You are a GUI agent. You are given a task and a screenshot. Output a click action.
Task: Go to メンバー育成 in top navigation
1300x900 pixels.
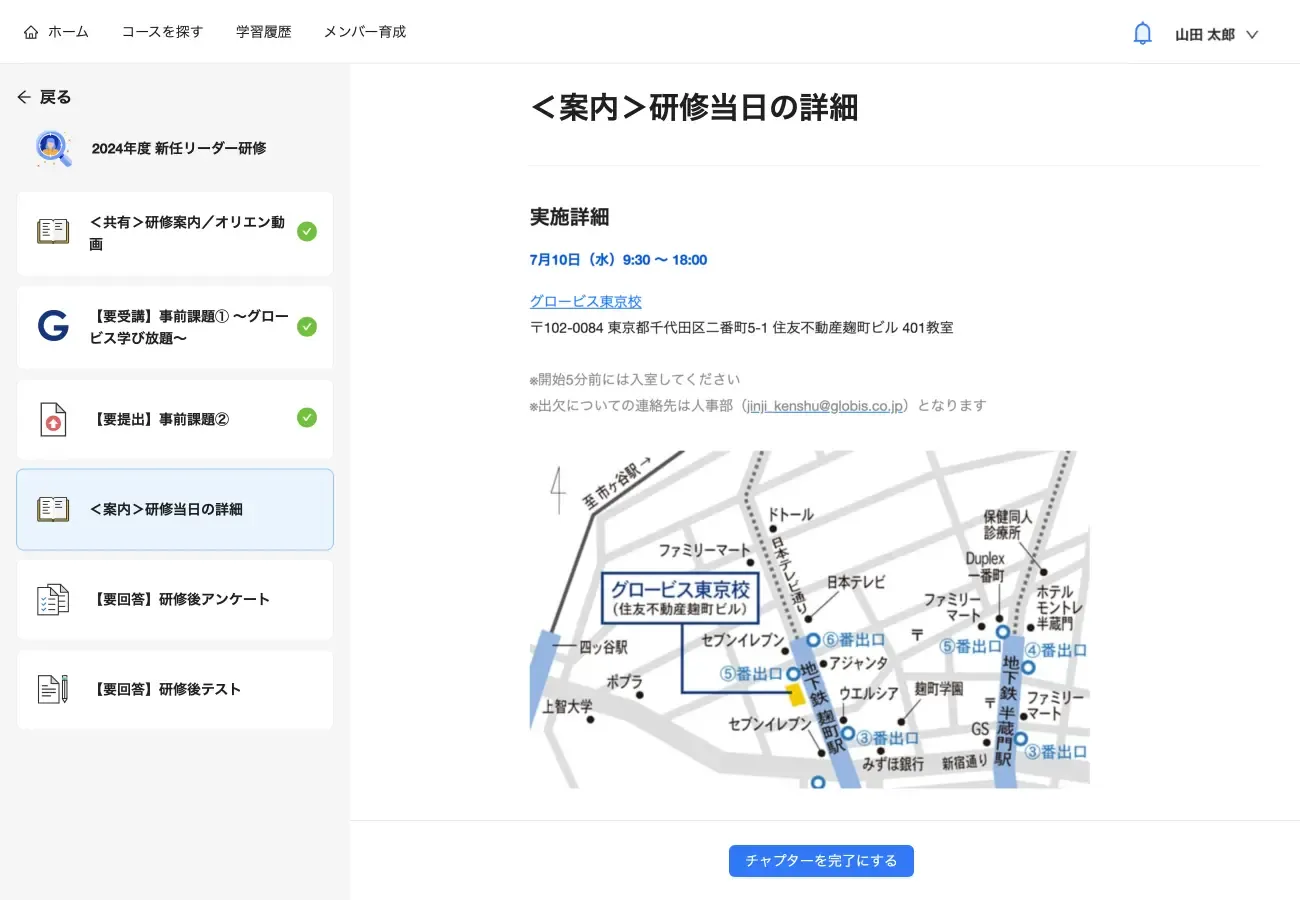click(365, 32)
